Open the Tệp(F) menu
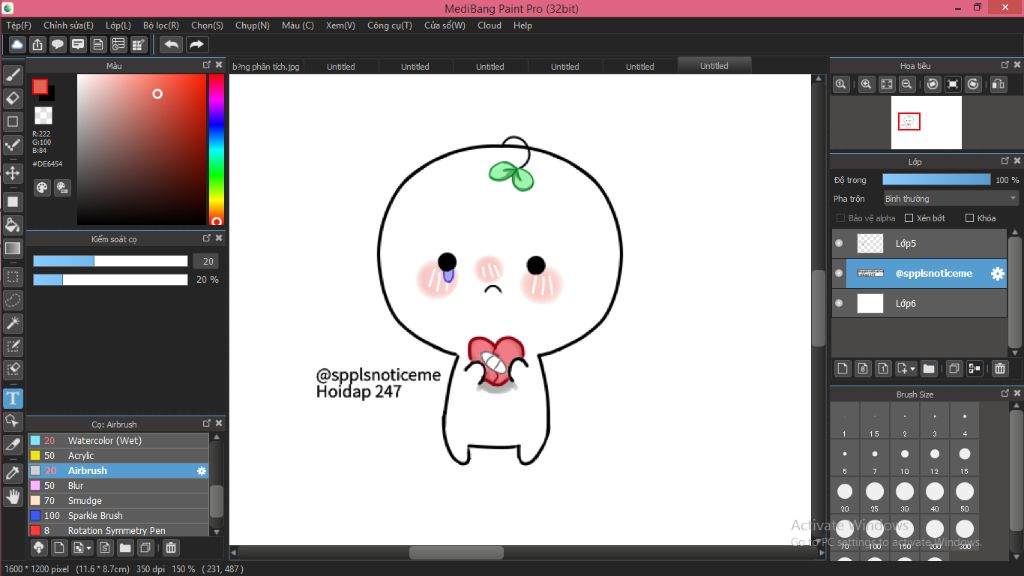Screen dimensions: 1024x576 (19, 25)
